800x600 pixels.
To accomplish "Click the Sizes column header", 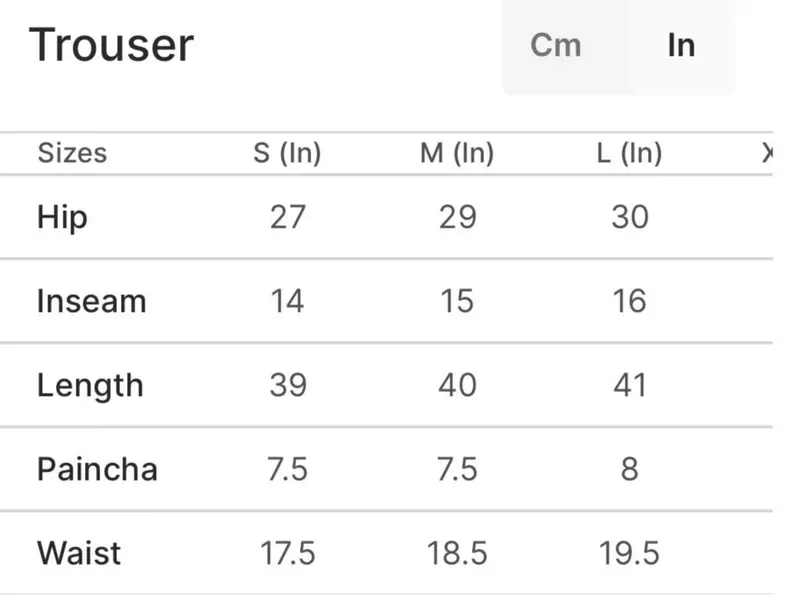I will pyautogui.click(x=72, y=154).
